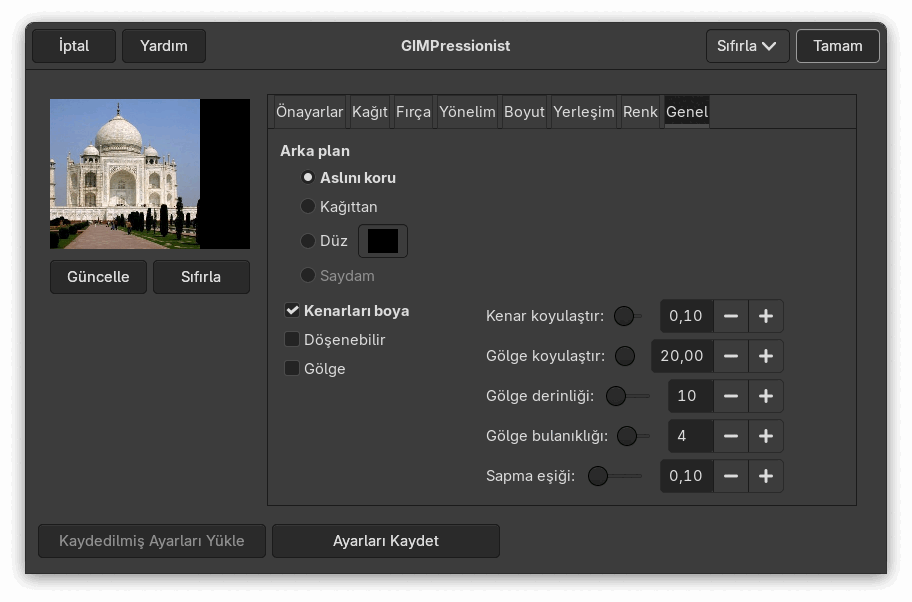Click the Gölge derinliği slider

pyautogui.click(x=628, y=396)
